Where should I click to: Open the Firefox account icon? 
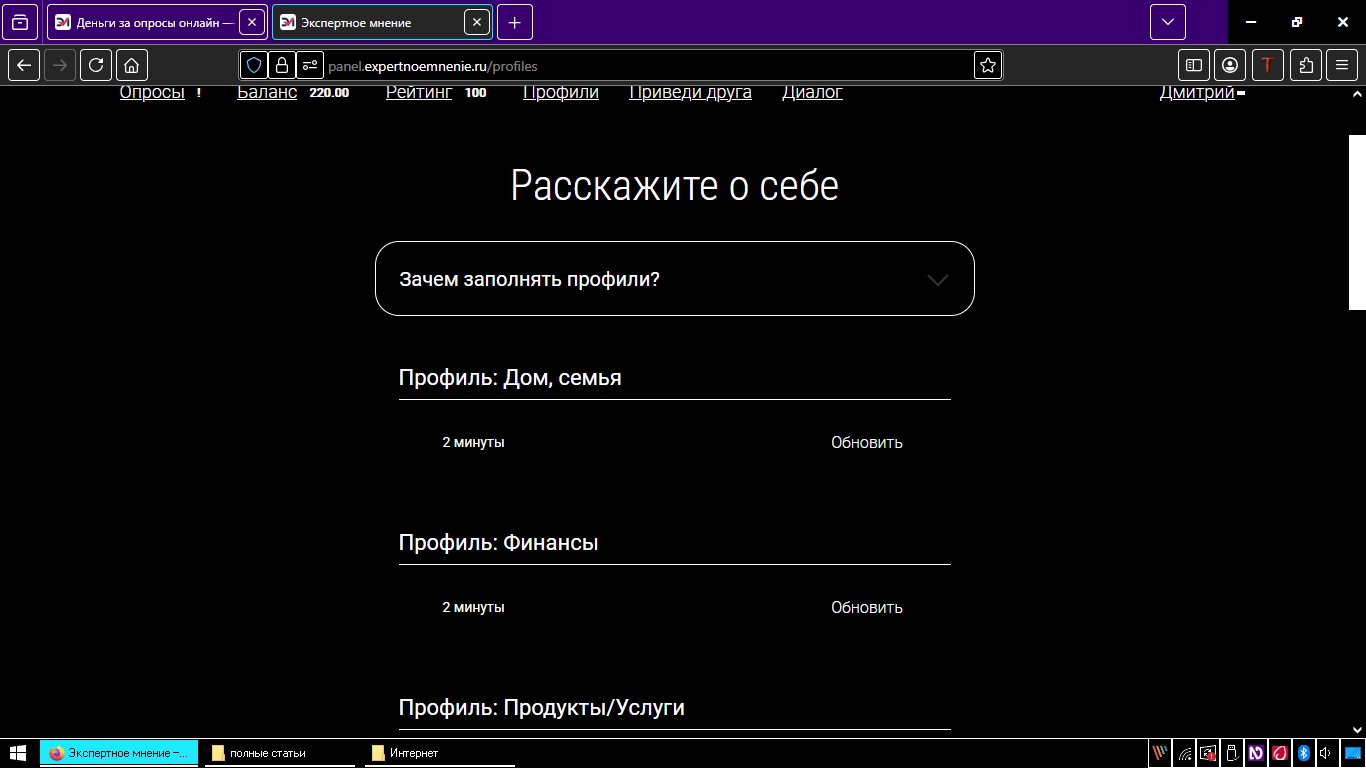click(x=1230, y=65)
